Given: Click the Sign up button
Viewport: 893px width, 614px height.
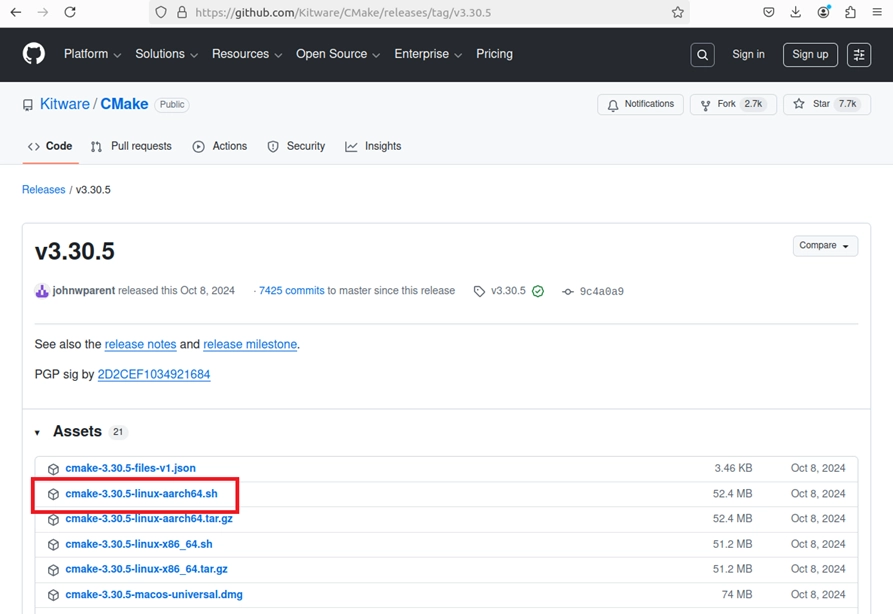Looking at the screenshot, I should click(x=809, y=54).
